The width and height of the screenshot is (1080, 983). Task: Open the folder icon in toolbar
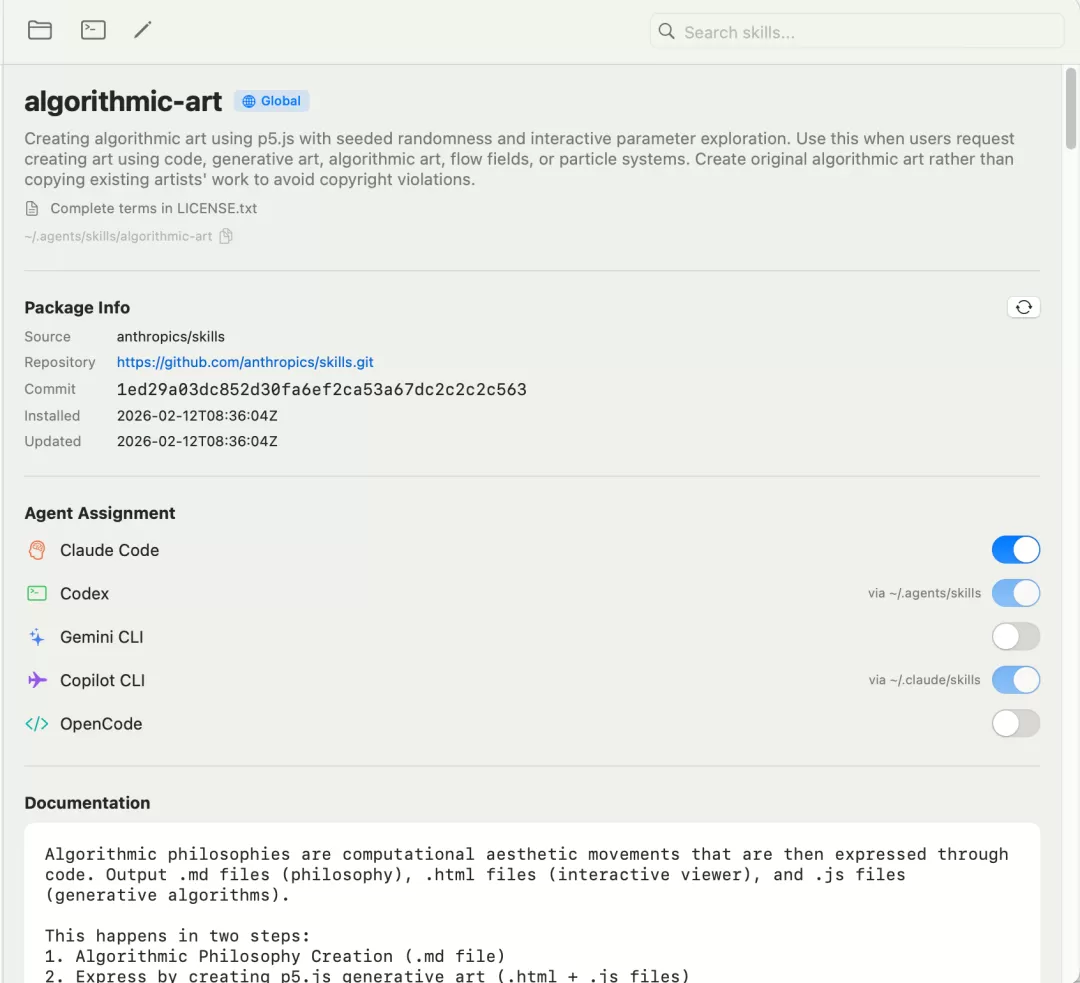(40, 30)
